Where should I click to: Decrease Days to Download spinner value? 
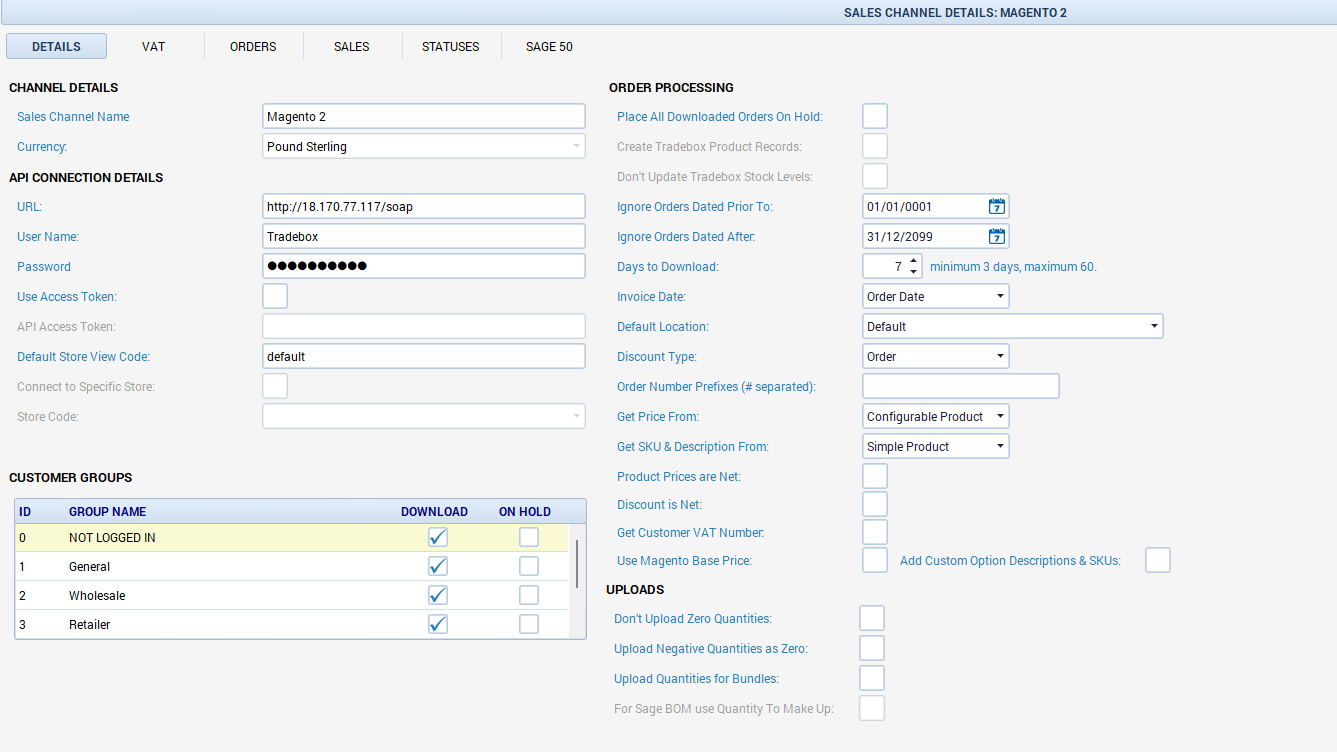pyautogui.click(x=914, y=273)
